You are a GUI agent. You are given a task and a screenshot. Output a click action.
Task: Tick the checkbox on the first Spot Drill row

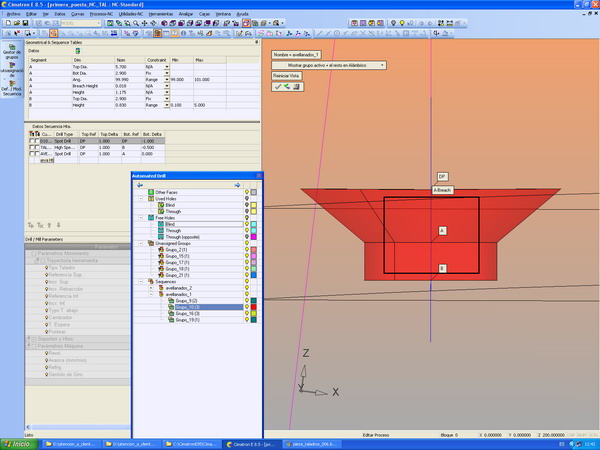click(33, 141)
